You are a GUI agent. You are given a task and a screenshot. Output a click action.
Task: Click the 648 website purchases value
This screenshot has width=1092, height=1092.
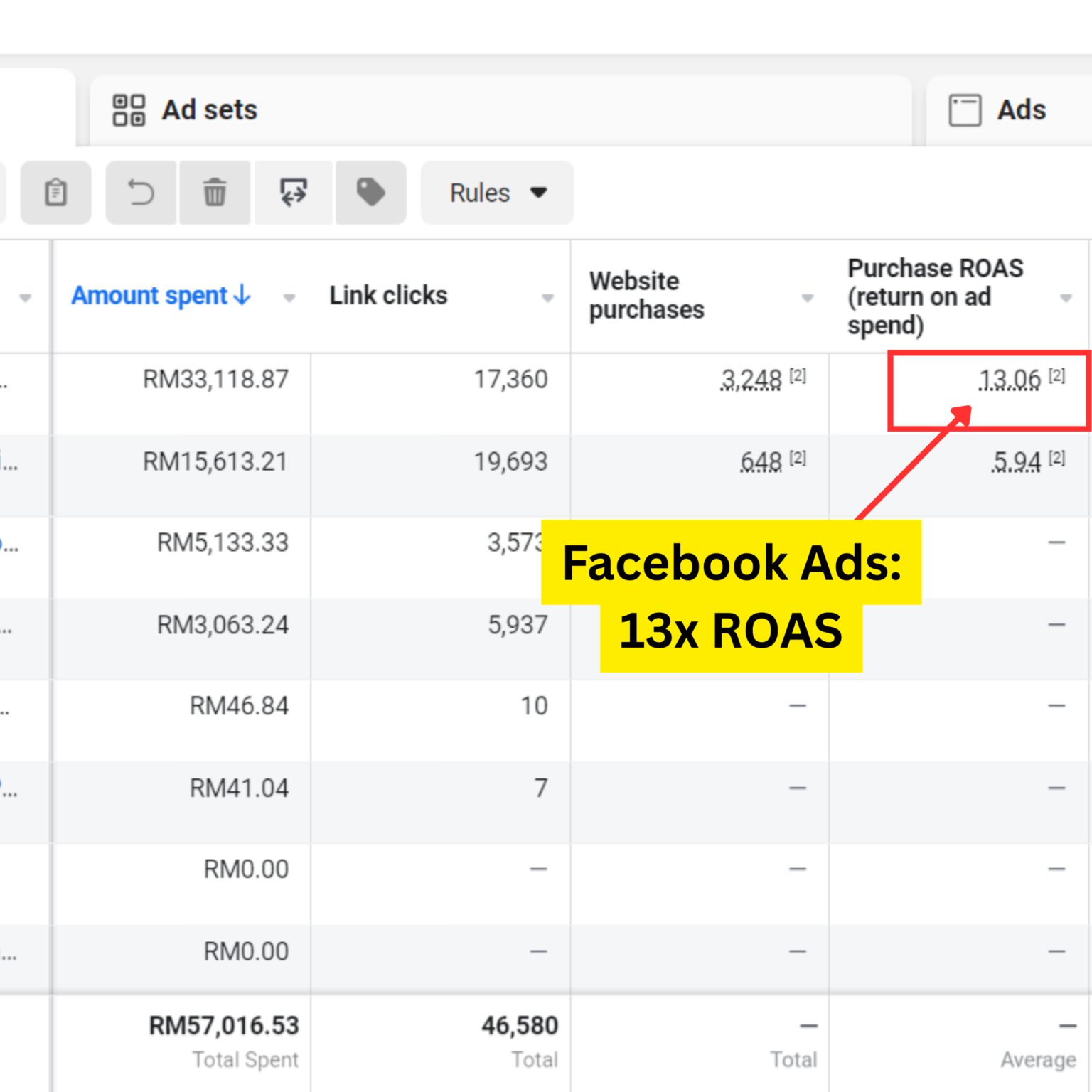[761, 462]
